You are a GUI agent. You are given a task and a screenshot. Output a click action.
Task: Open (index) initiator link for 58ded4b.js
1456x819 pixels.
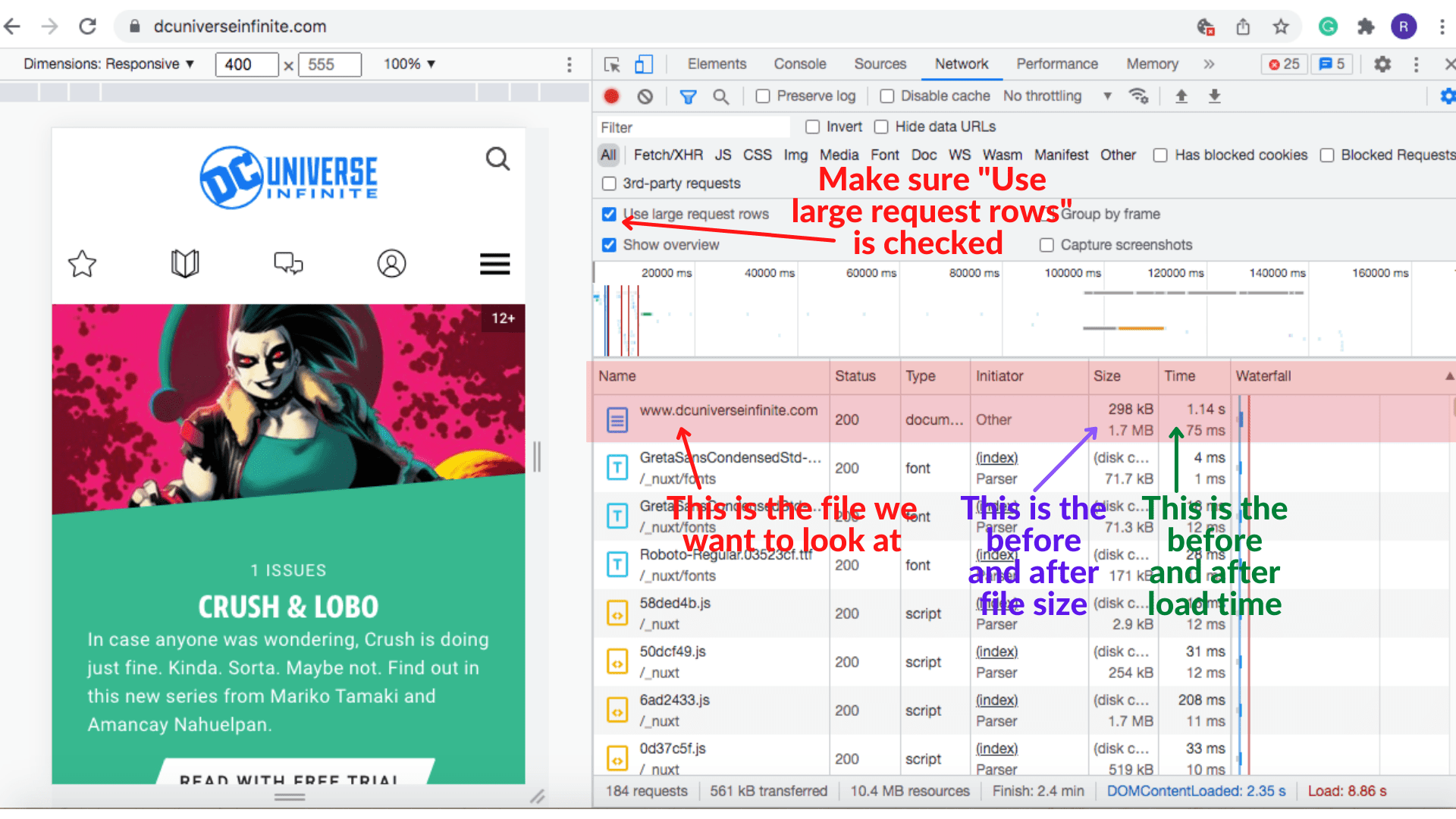tap(996, 604)
